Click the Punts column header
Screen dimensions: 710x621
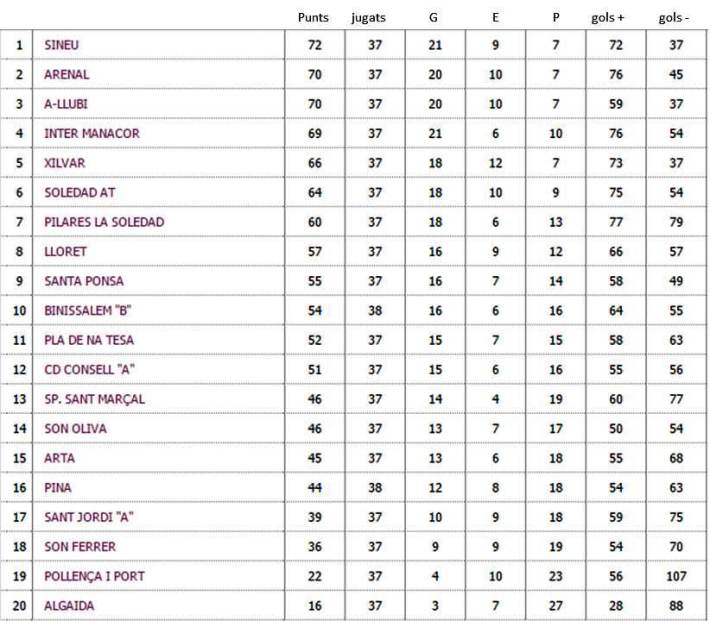coord(314,18)
